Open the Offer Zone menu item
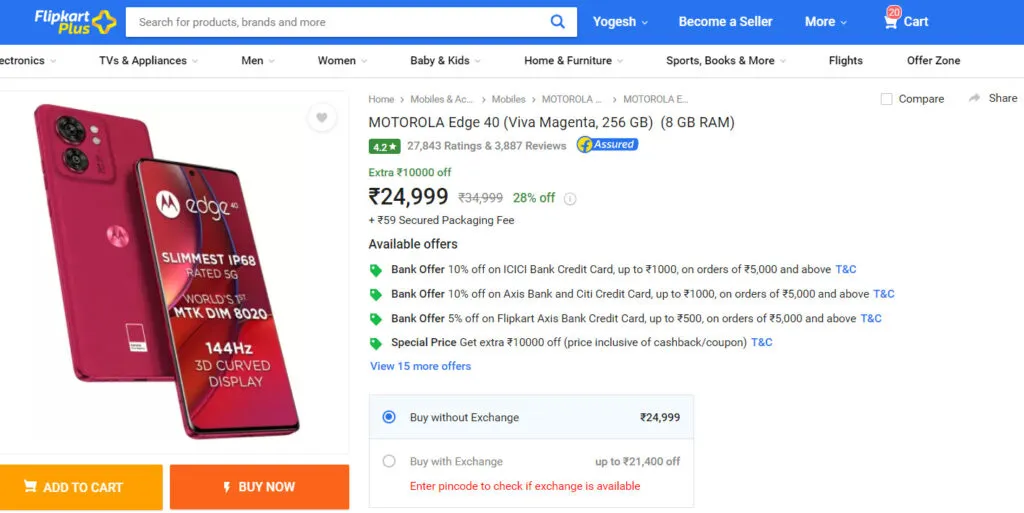The image size is (1024, 513). [933, 61]
